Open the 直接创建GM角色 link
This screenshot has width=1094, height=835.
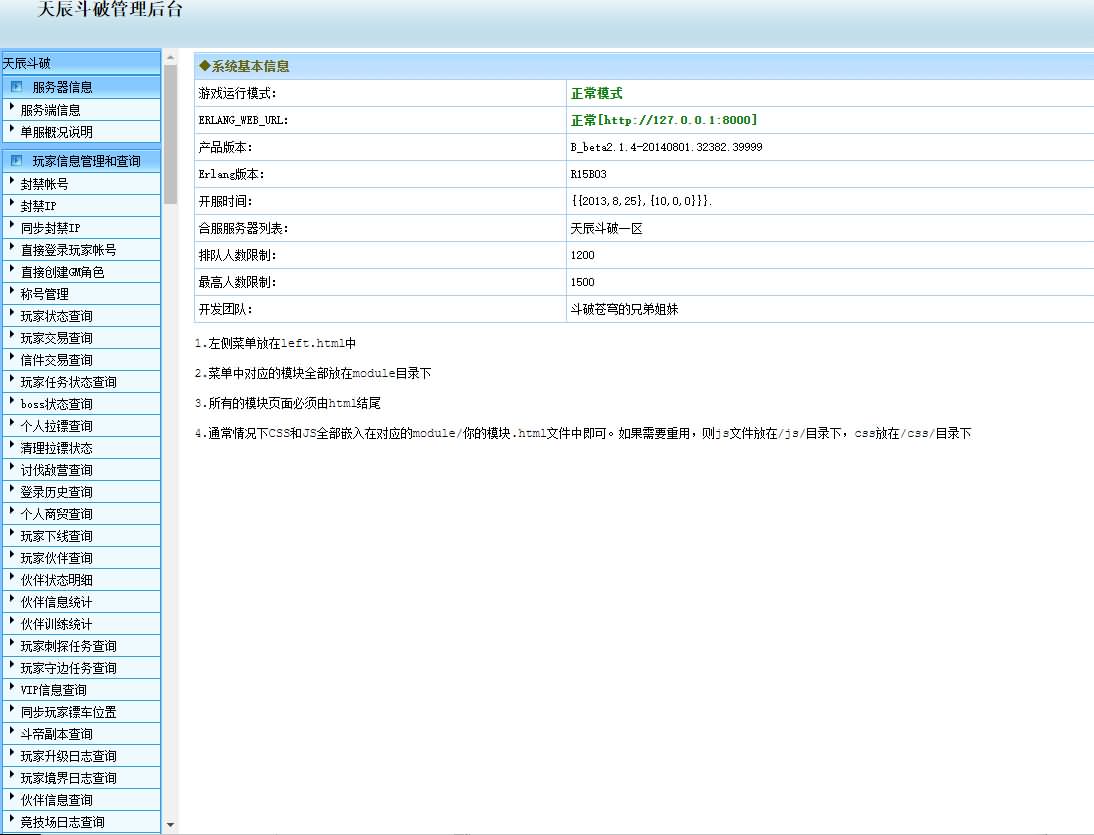(62, 272)
